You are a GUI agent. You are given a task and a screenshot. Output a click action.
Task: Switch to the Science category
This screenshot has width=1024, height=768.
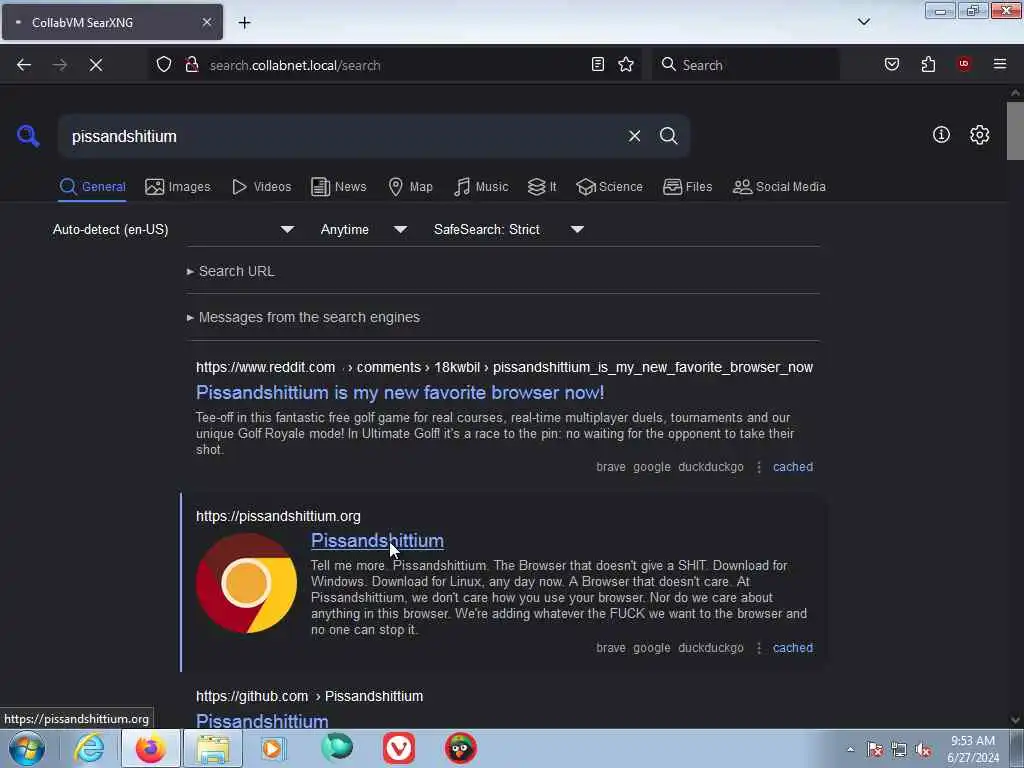coord(609,187)
